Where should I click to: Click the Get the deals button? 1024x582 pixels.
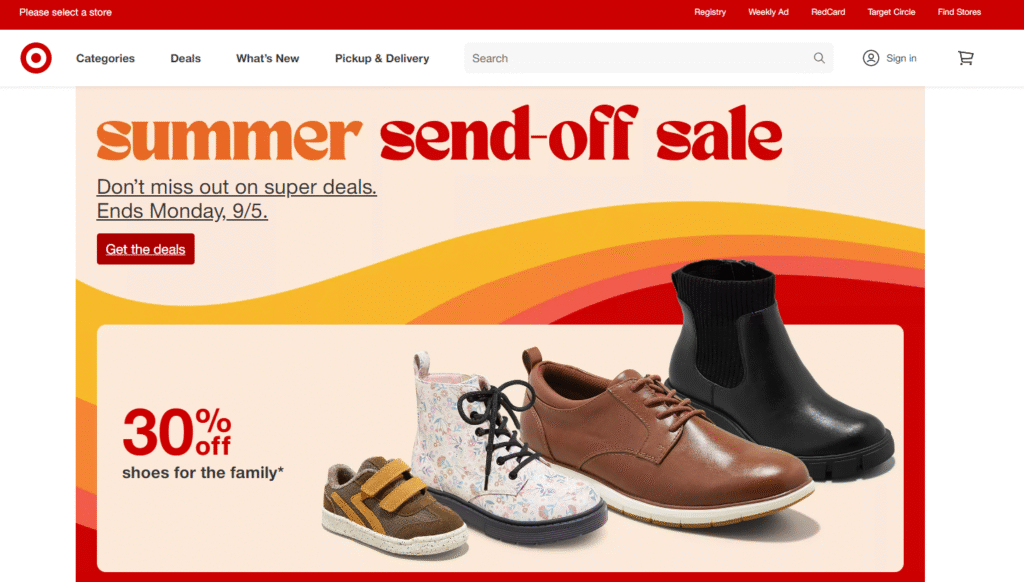(146, 249)
